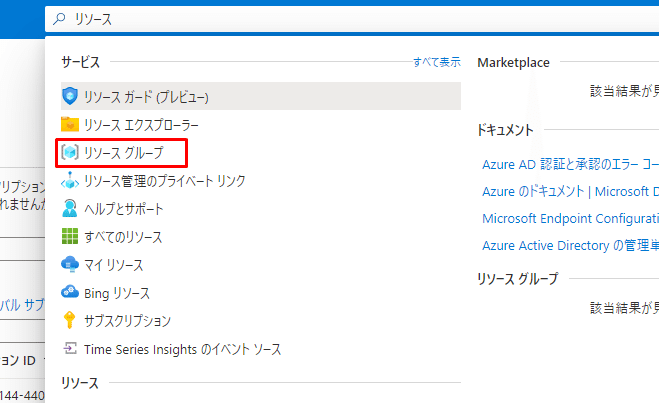This screenshot has width=659, height=403.
Task: Click the bottom リソース section heading
Action: click(x=80, y=383)
